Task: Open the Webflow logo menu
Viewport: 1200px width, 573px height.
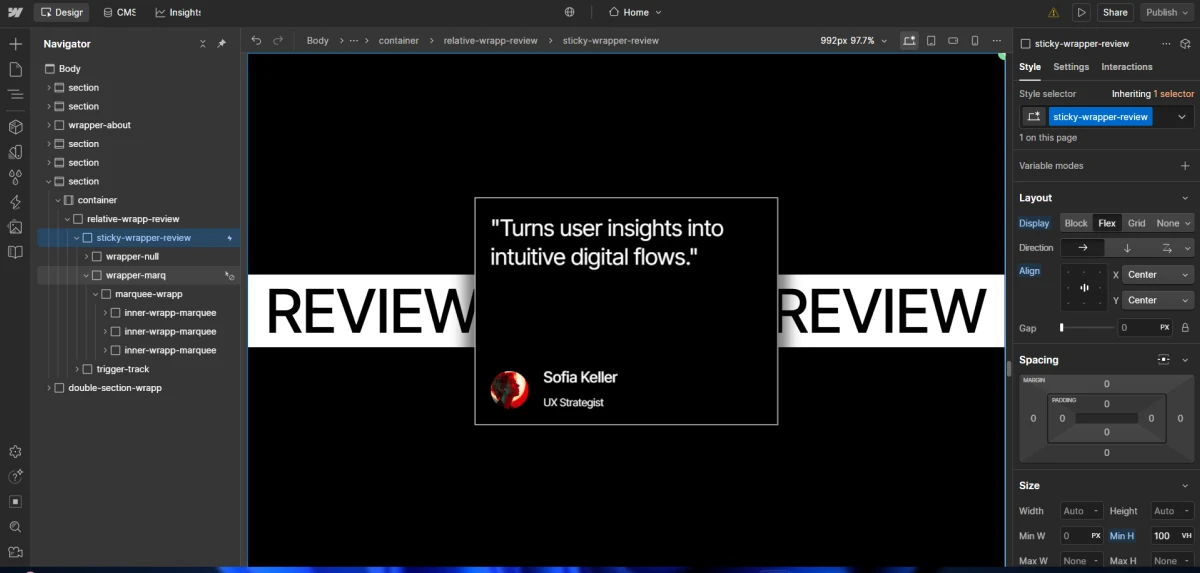Action: 15,12
